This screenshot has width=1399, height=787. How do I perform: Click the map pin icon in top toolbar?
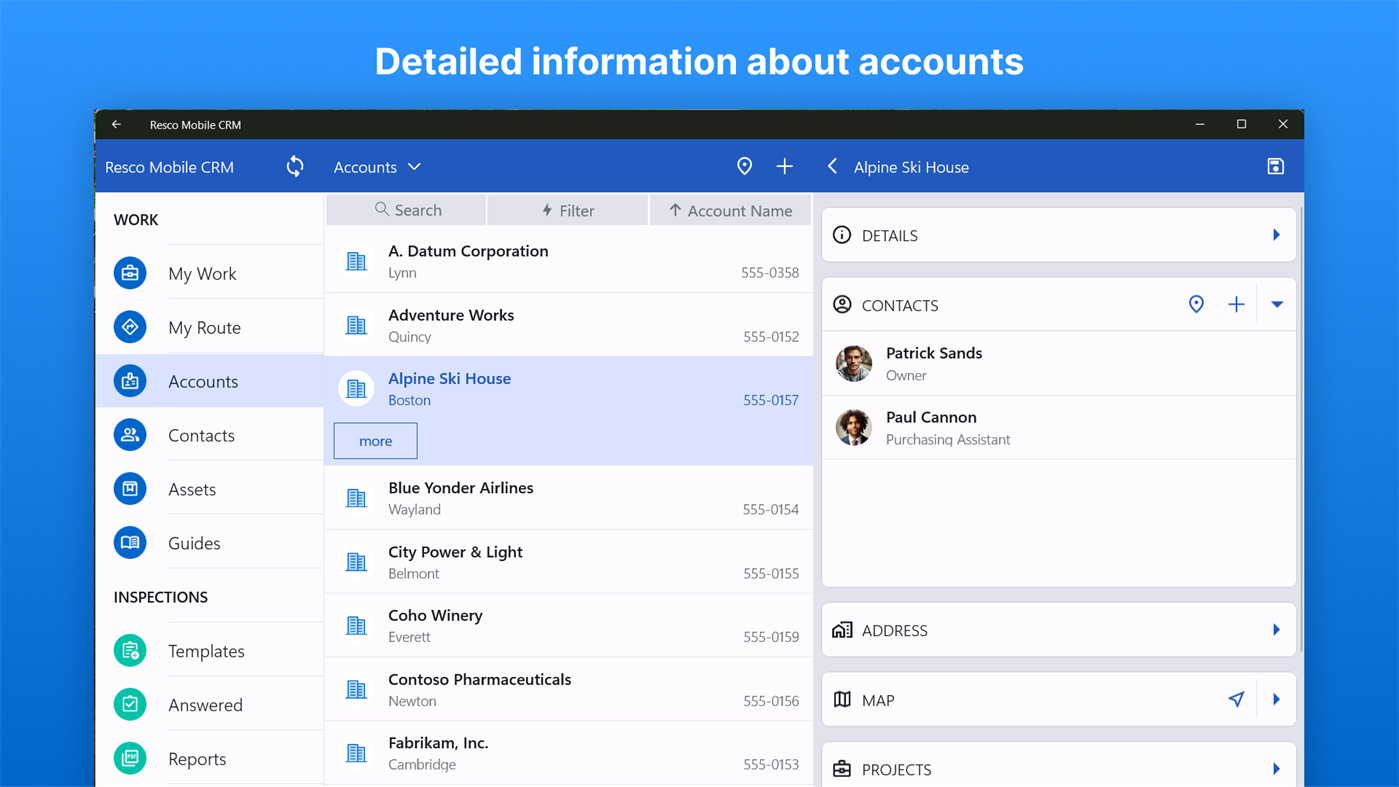(x=744, y=166)
